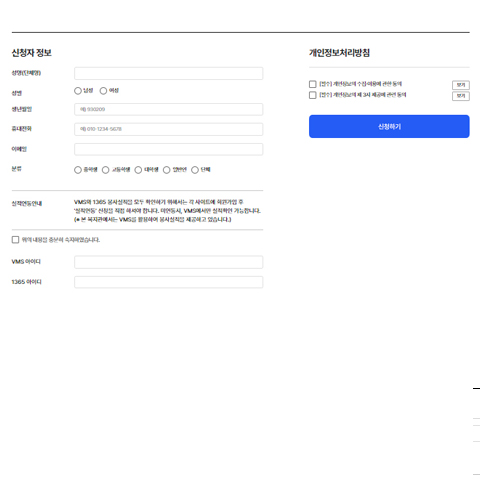Click the 성명(단체명) name input field
Viewport: 480px width, 480px height.
(x=168, y=73)
